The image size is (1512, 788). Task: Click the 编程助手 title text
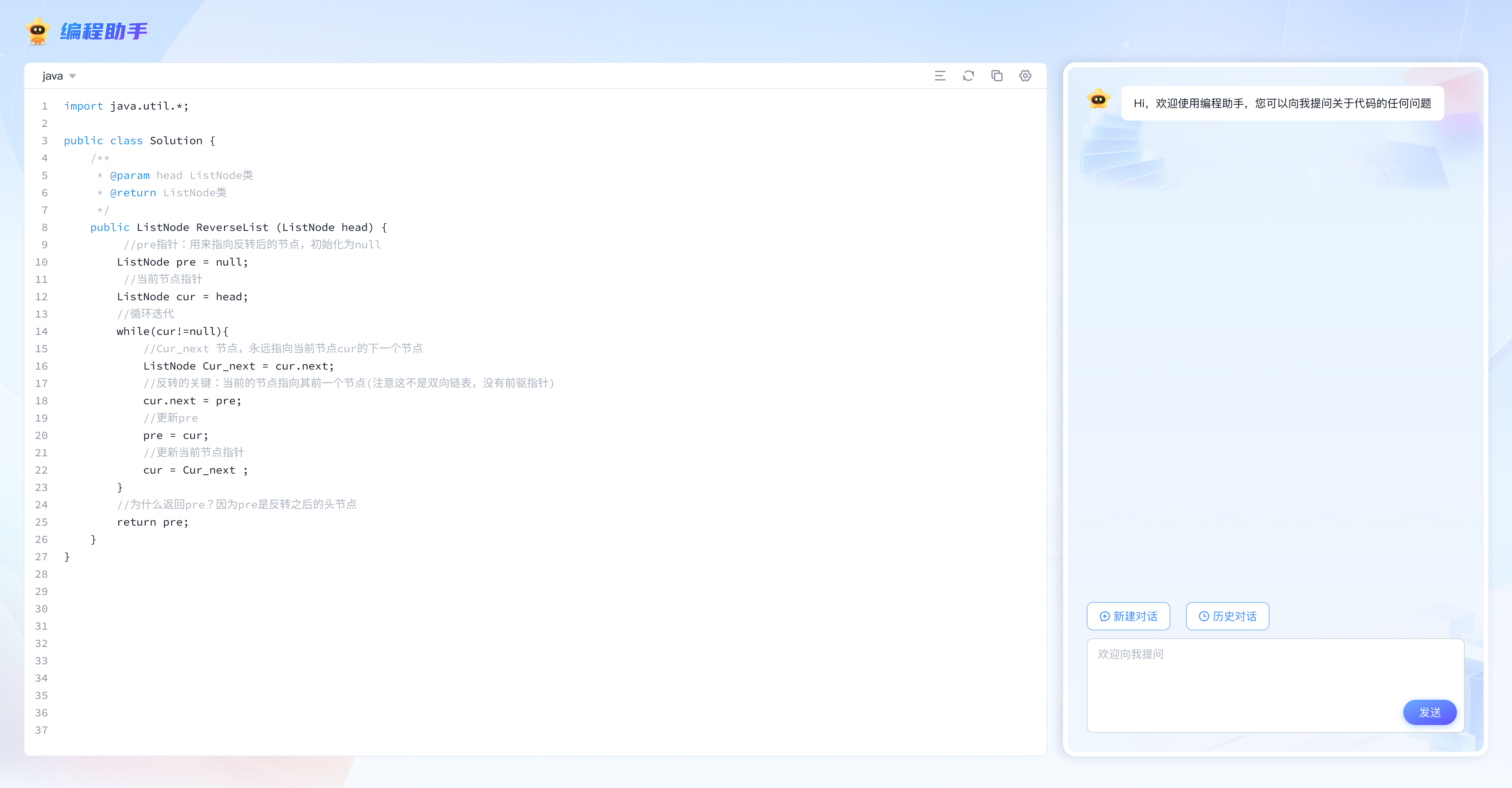tap(104, 31)
